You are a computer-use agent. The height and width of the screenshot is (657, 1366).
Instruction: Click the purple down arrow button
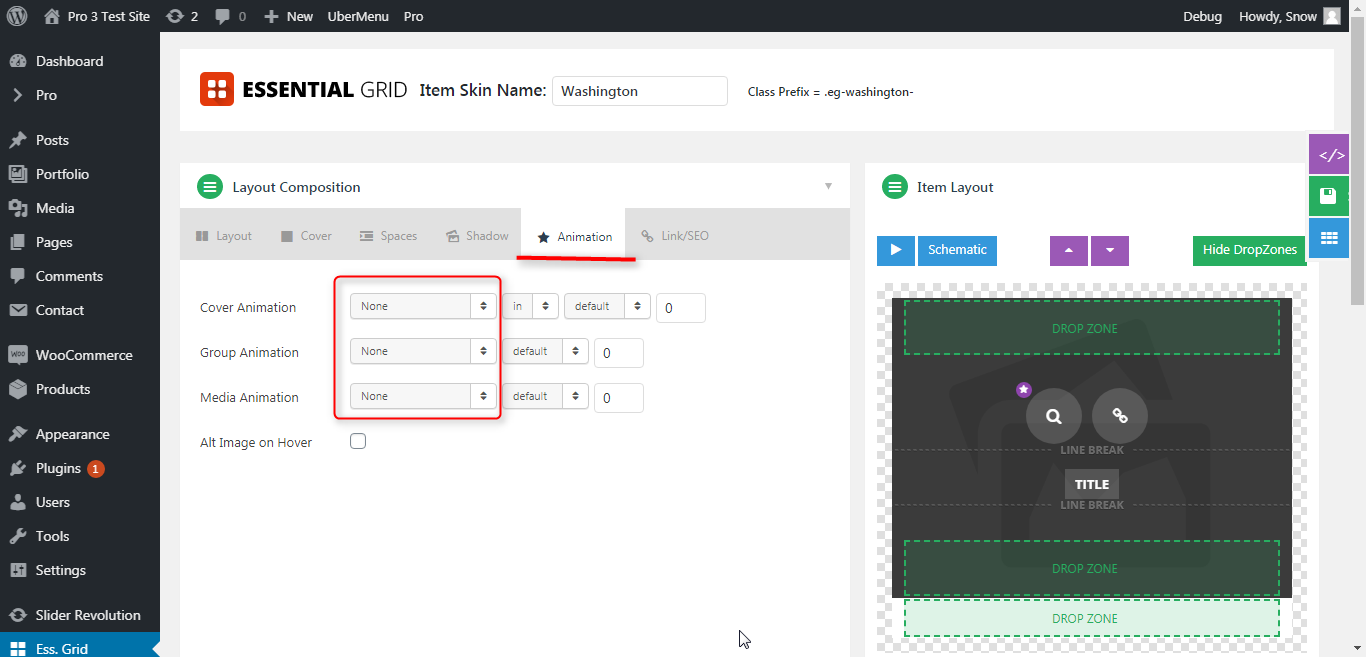click(x=1110, y=251)
